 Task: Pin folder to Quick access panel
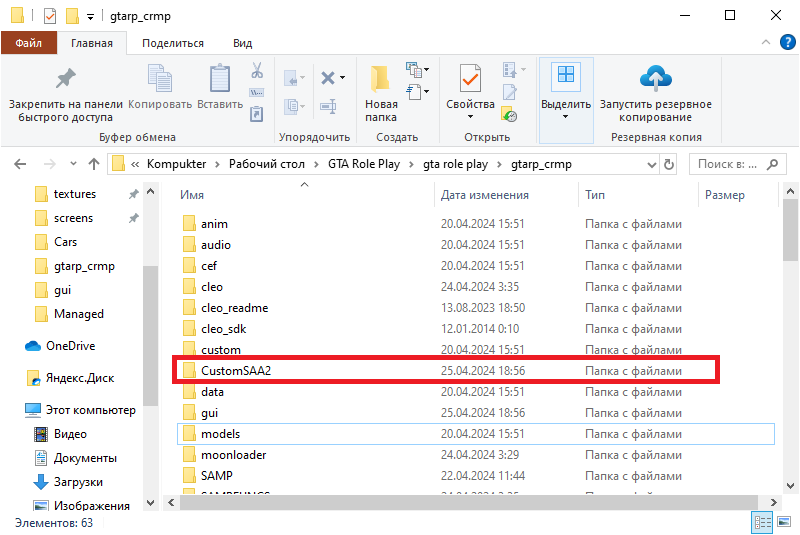[66, 94]
